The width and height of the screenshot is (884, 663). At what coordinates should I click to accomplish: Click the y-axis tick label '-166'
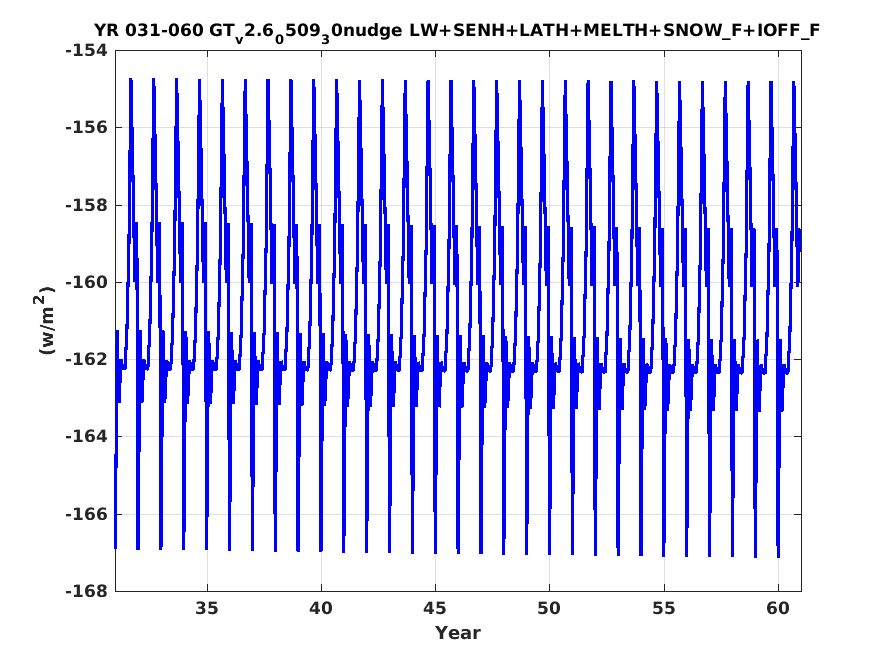[x=86, y=514]
